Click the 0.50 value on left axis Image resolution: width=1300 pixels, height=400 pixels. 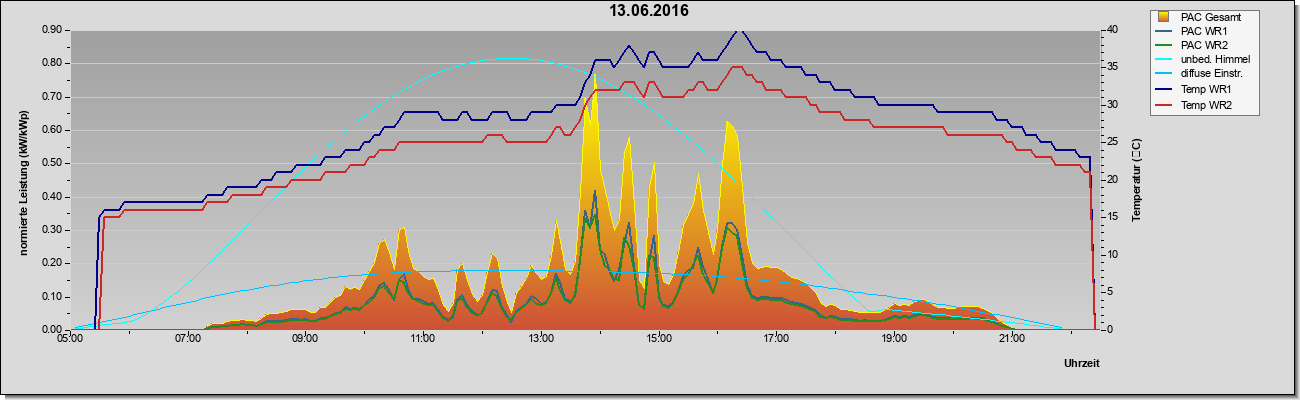click(x=52, y=163)
